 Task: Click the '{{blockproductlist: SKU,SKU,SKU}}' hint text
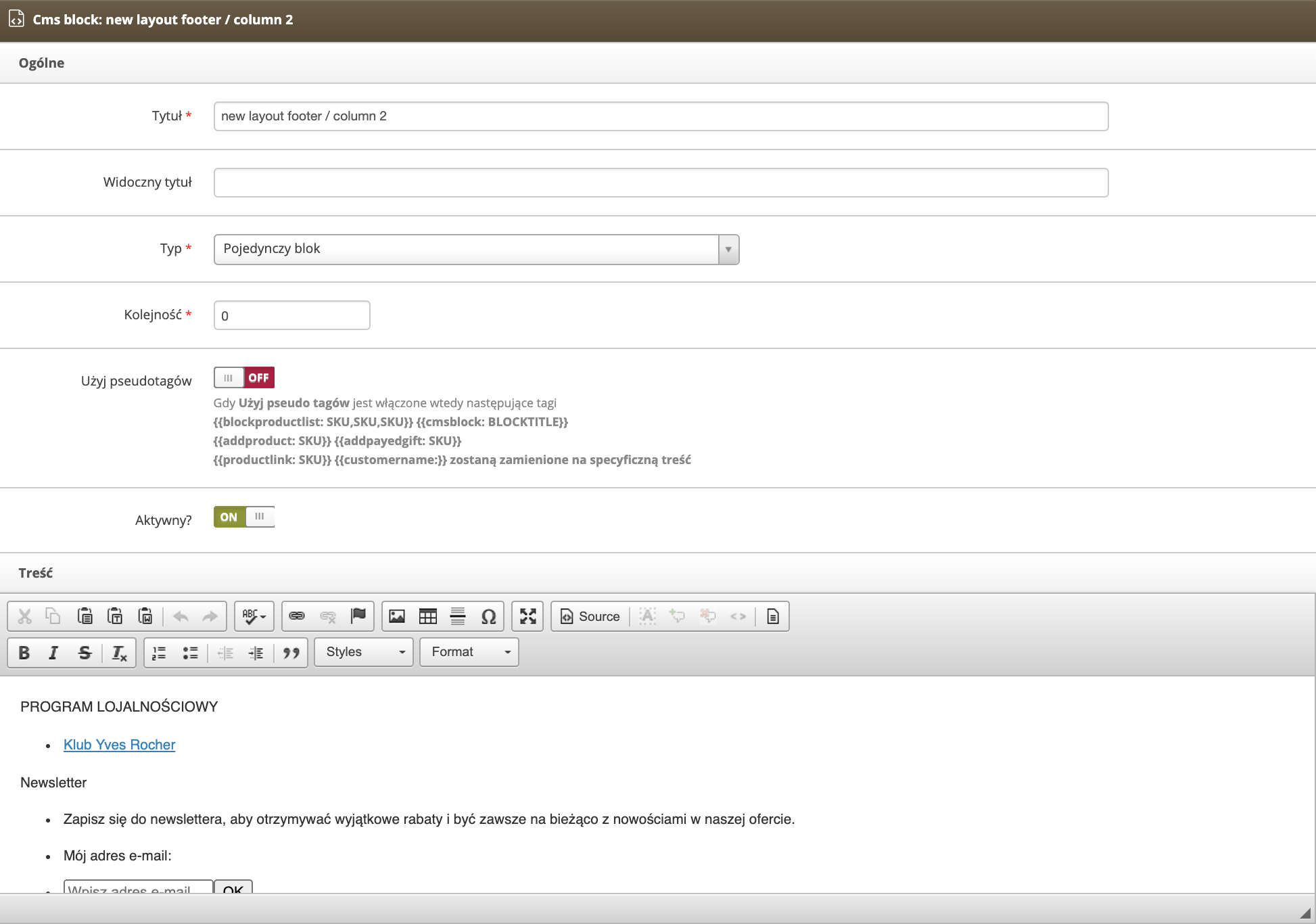click(313, 422)
